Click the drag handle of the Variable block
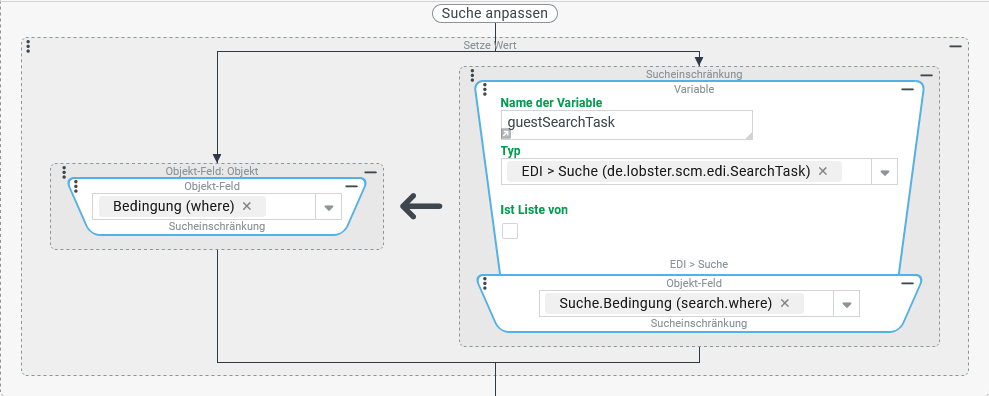Screen dimensions: 989x396 pyautogui.click(x=484, y=88)
